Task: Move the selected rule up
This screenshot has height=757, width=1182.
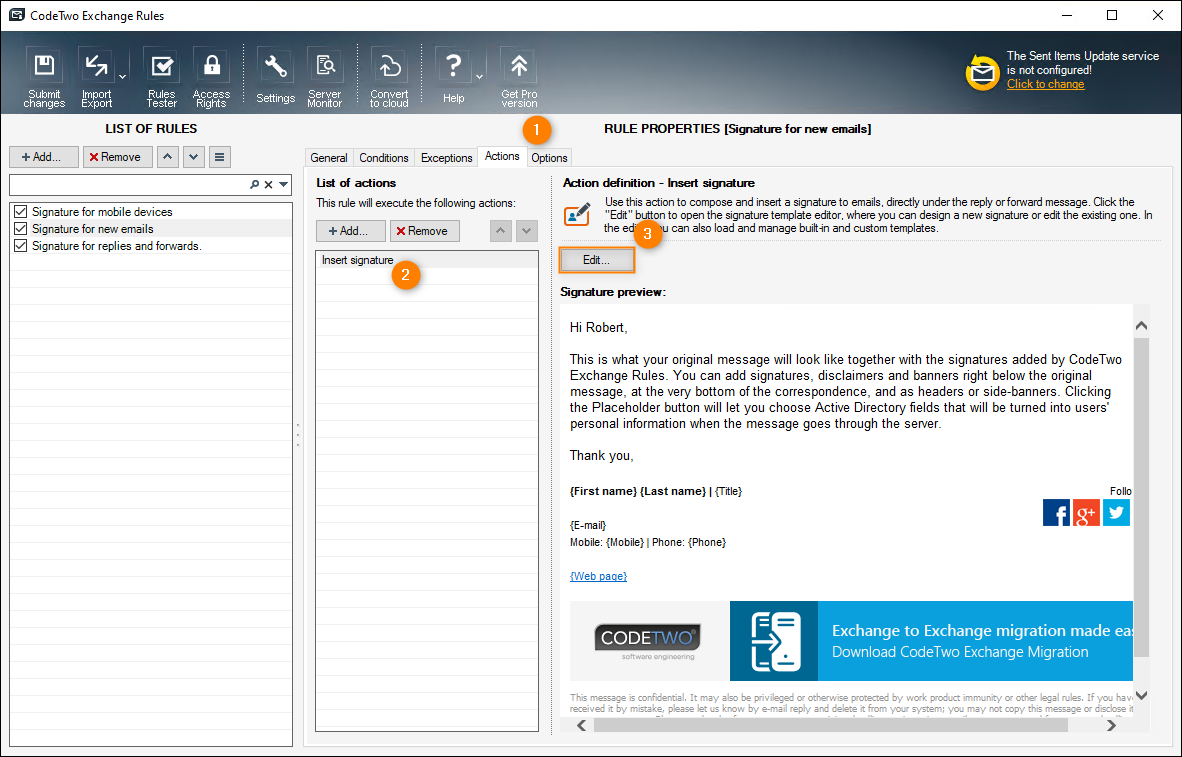Action: (167, 157)
